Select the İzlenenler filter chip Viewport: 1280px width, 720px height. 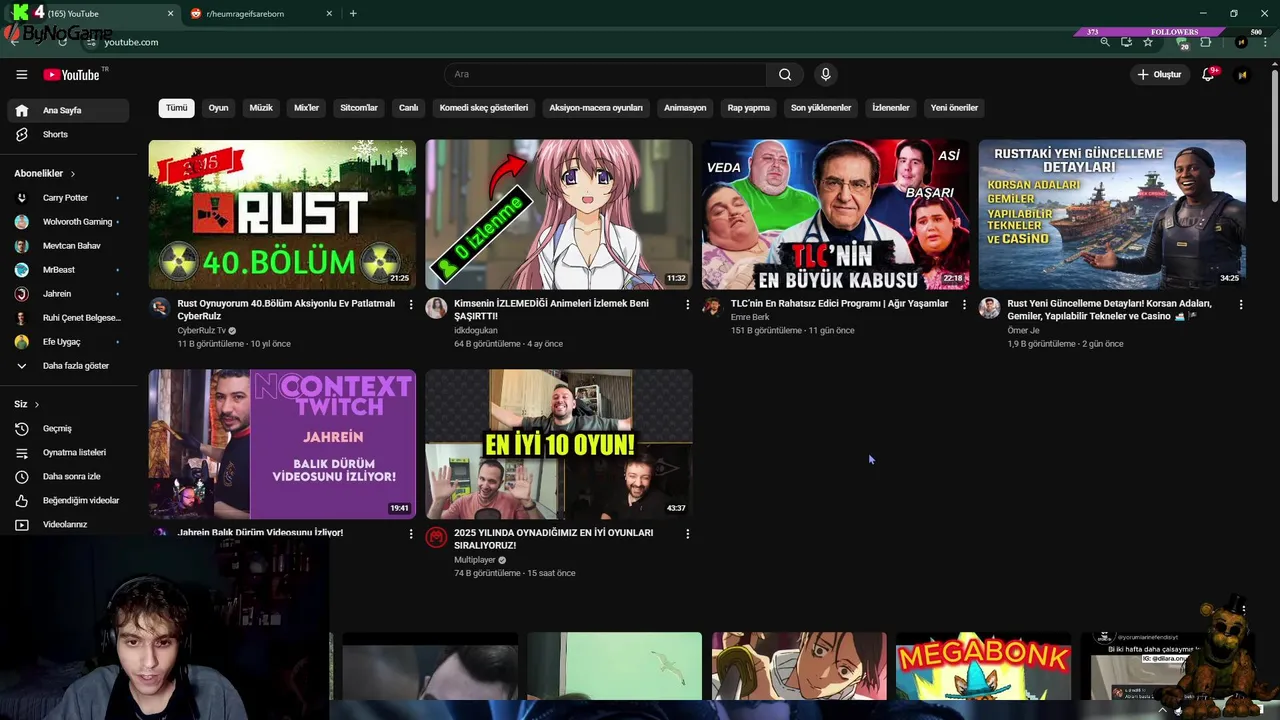(891, 108)
